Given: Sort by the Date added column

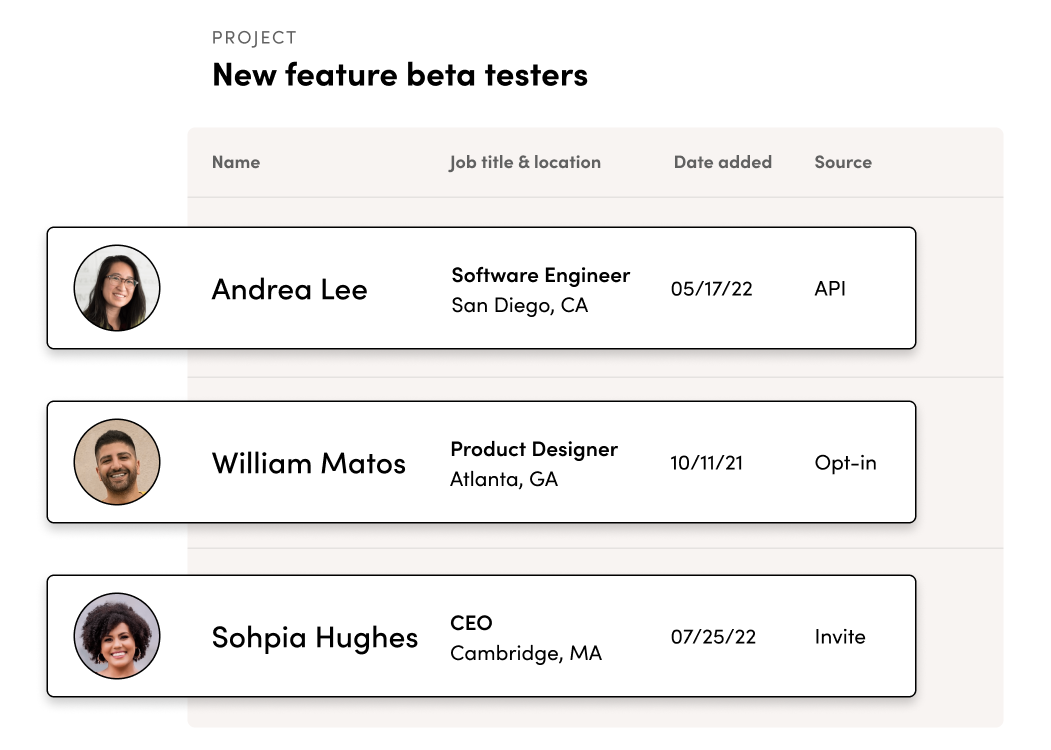Looking at the screenshot, I should pos(722,162).
